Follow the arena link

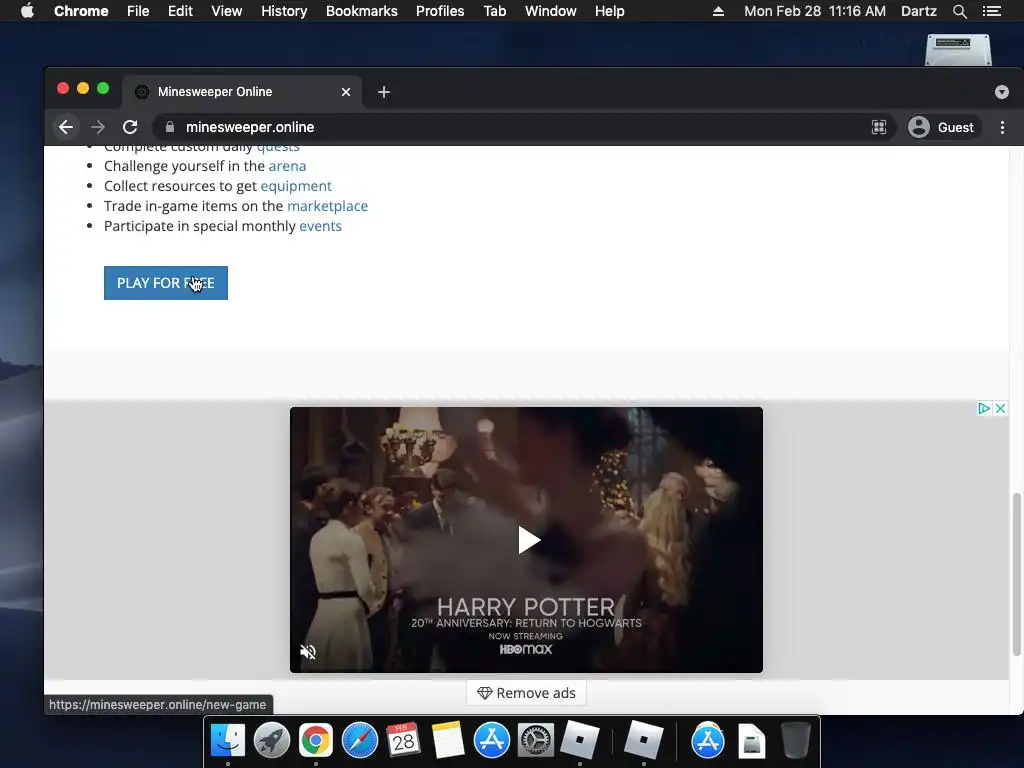coord(287,166)
